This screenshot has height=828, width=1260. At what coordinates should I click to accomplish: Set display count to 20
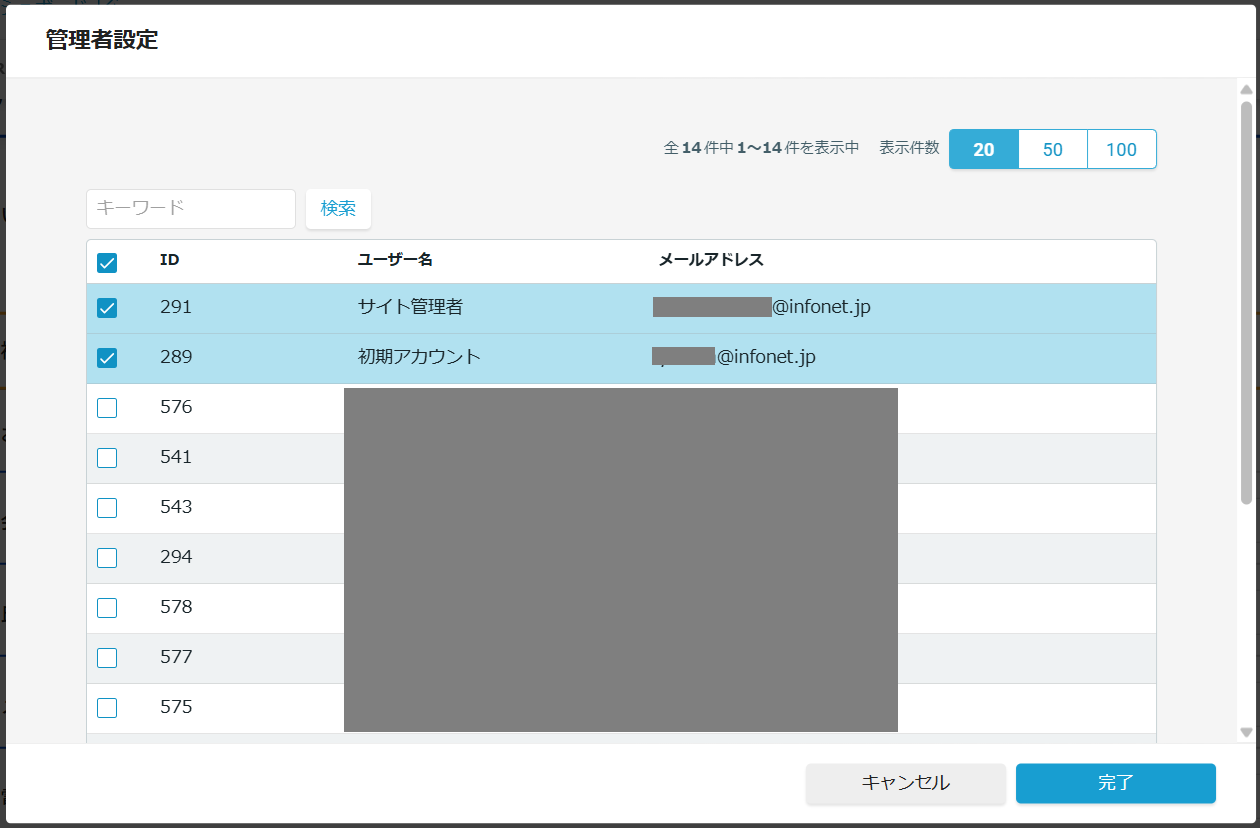click(x=984, y=149)
